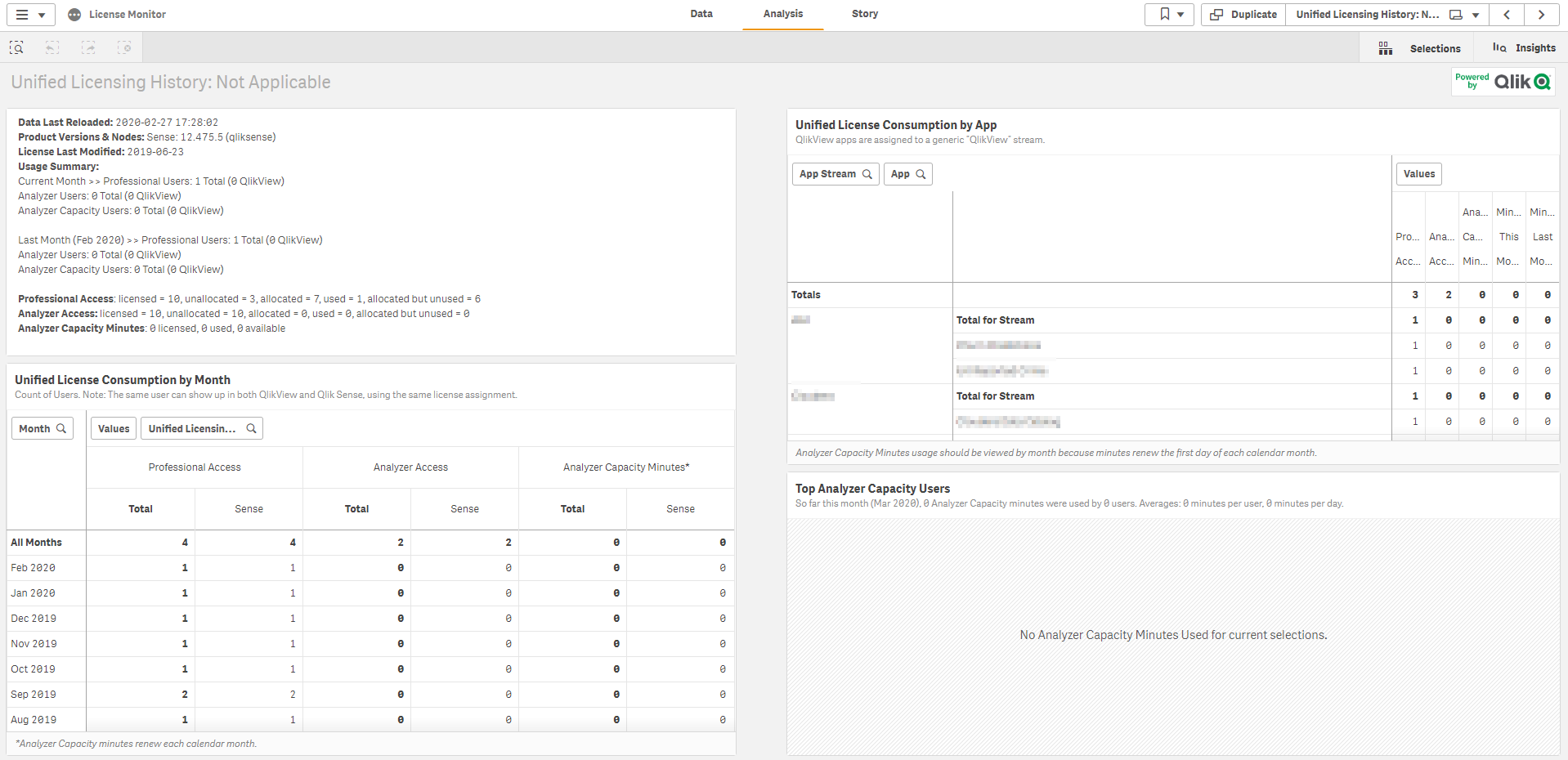Open the smart search tool
This screenshot has height=760, width=1568.
coord(16,47)
